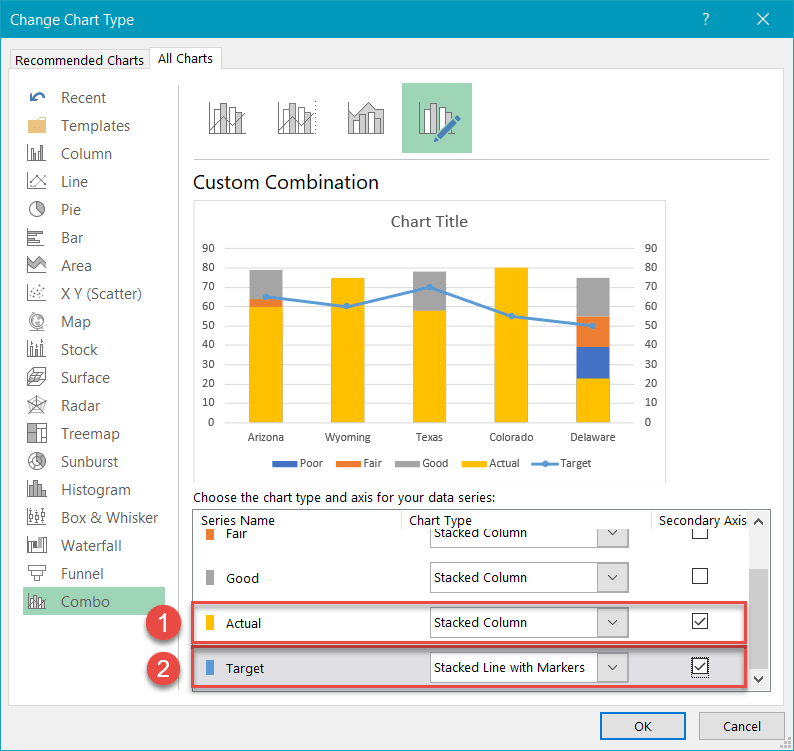The height and width of the screenshot is (751, 794).
Task: Choose the Waterfall chart category
Action: click(90, 546)
